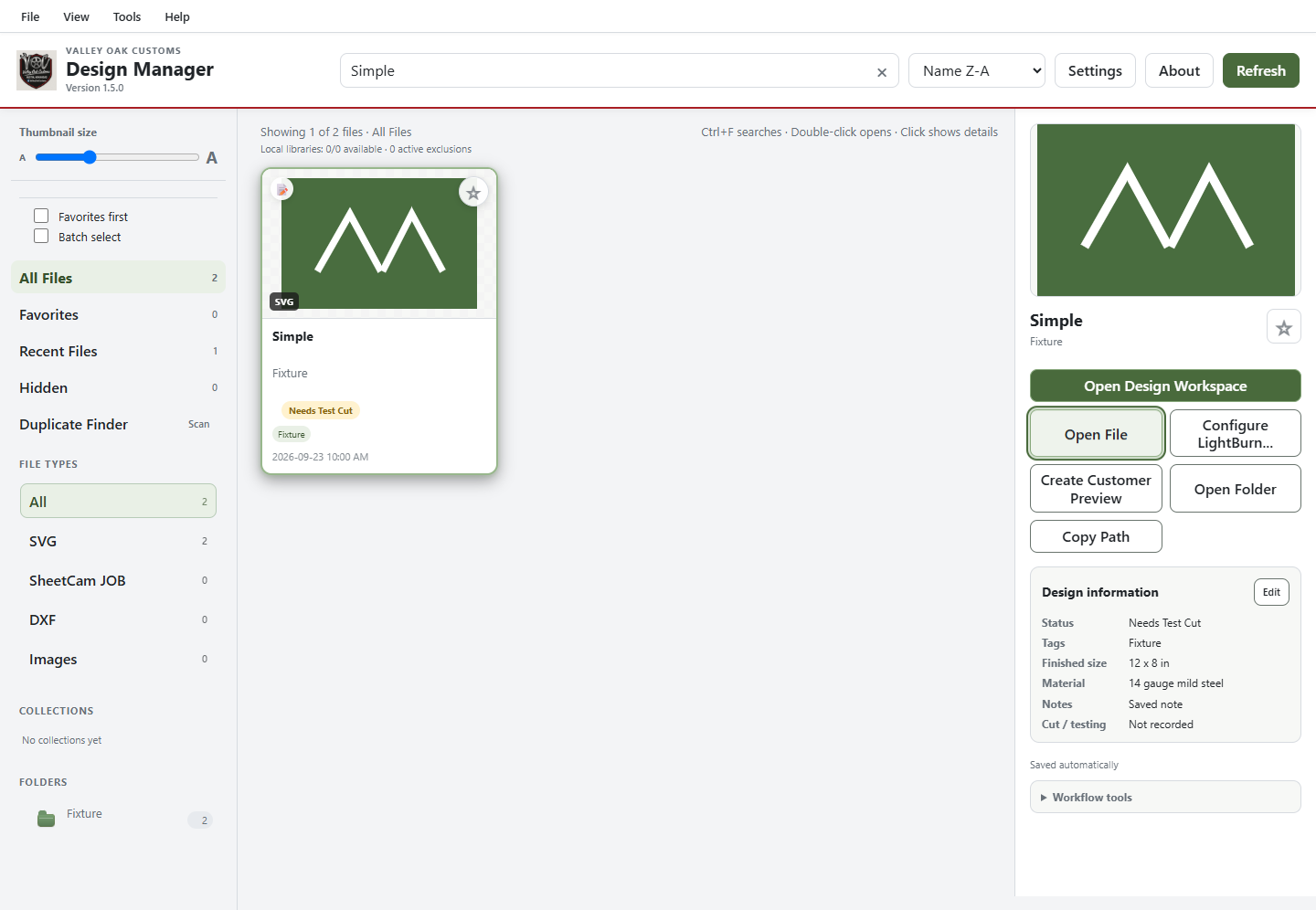Click Create Customer Preview

(x=1096, y=489)
